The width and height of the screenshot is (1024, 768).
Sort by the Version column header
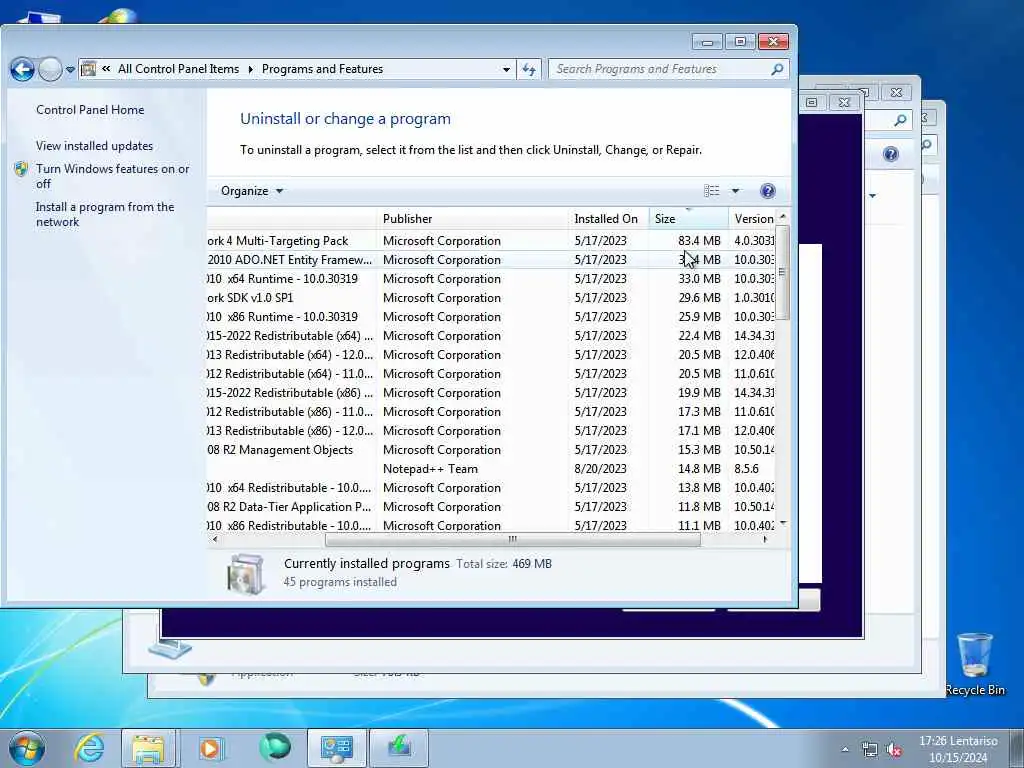click(x=753, y=219)
